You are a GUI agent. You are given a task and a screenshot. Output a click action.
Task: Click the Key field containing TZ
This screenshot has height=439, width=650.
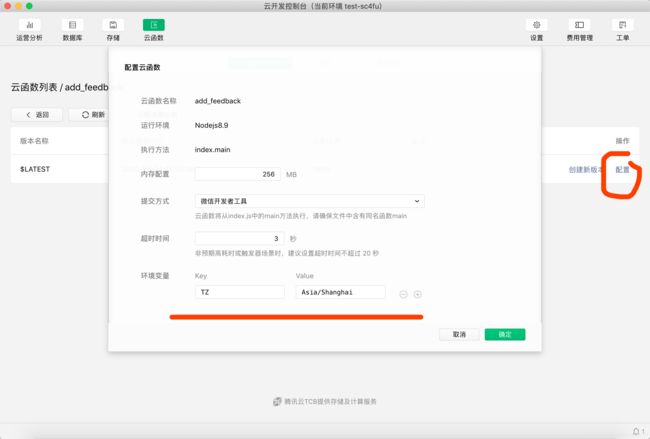click(240, 292)
